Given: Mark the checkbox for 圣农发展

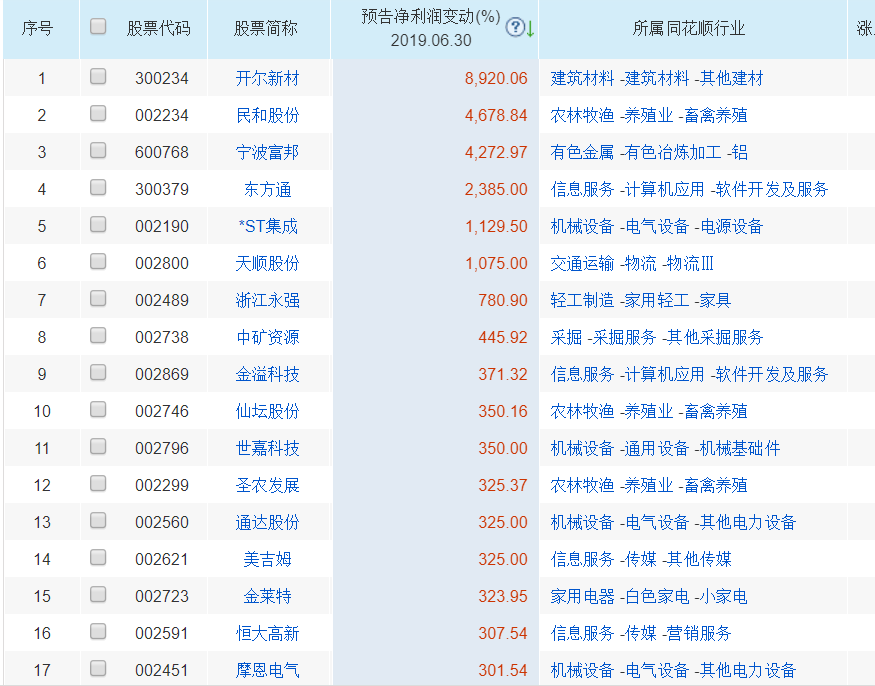Looking at the screenshot, I should coord(98,483).
